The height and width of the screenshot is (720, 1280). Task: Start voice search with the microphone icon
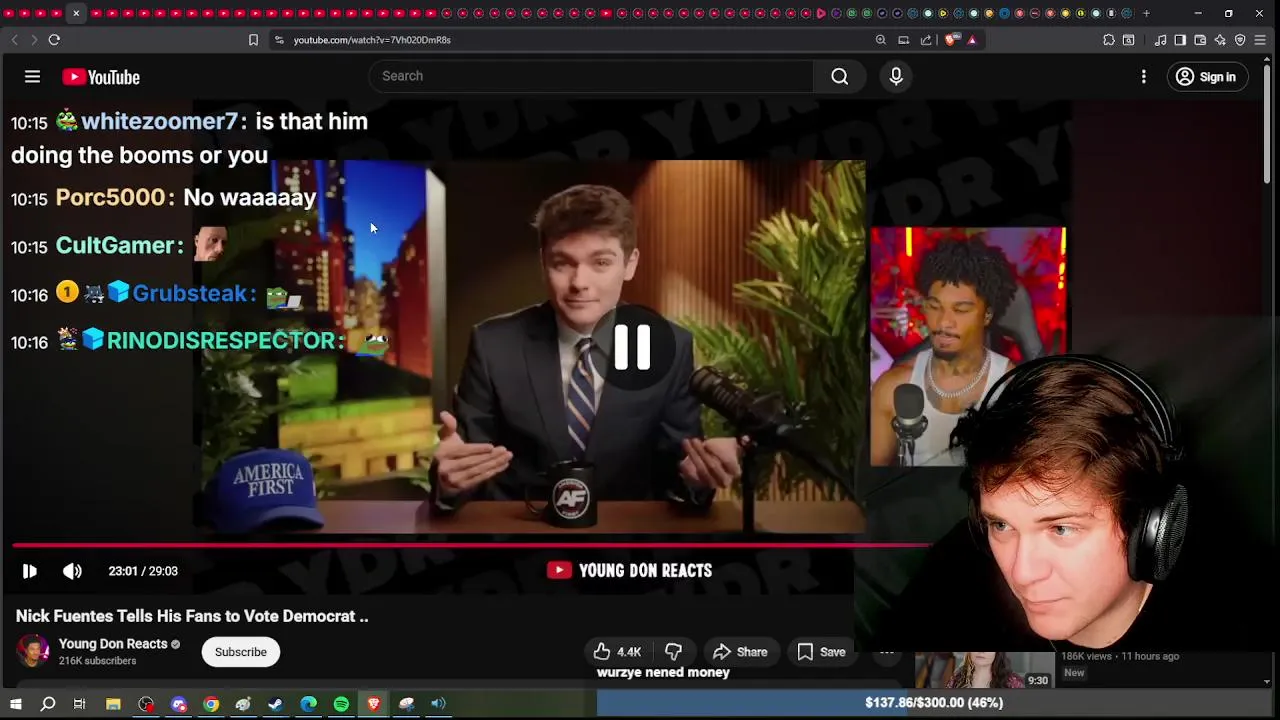[896, 76]
